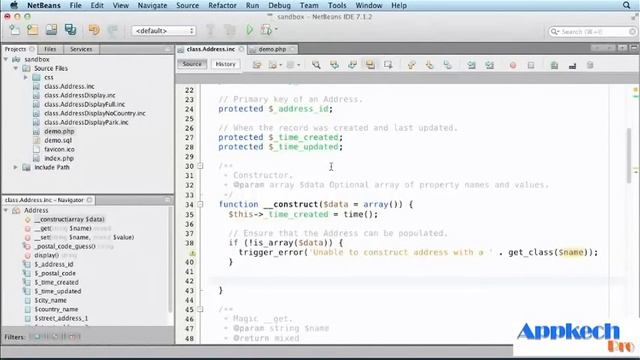The width and height of the screenshot is (640, 360).
Task: Collapse the docblock fold at line 30
Action: click(200, 166)
